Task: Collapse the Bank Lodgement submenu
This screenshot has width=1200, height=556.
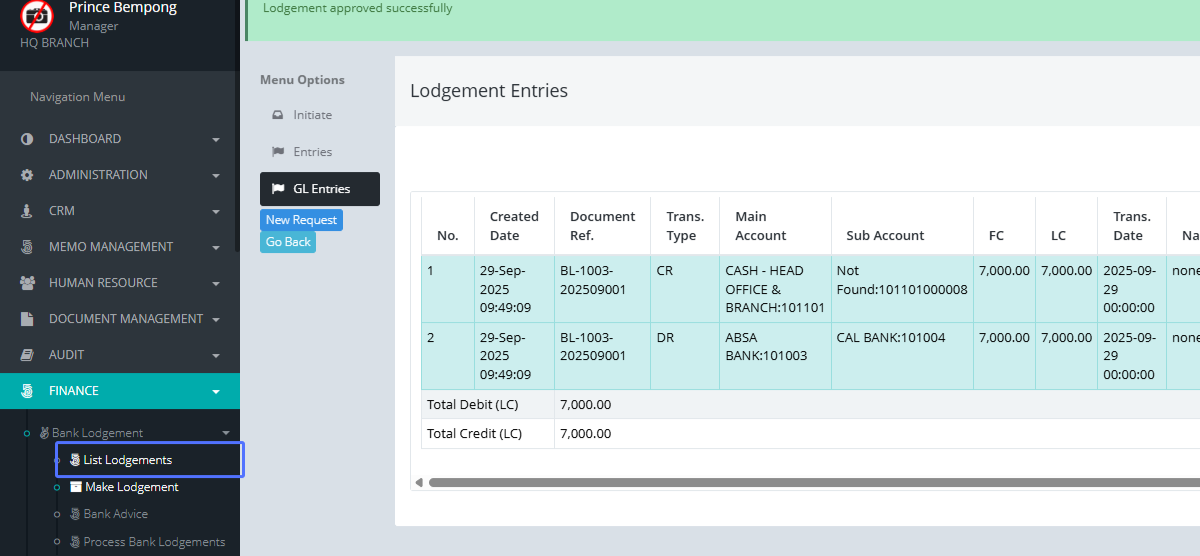Action: coord(226,433)
